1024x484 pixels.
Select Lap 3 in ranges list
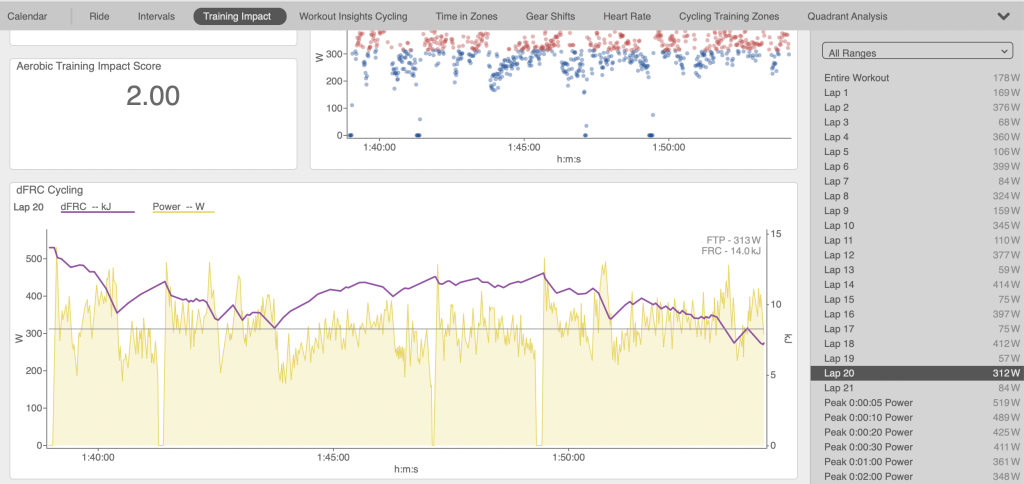pos(917,122)
